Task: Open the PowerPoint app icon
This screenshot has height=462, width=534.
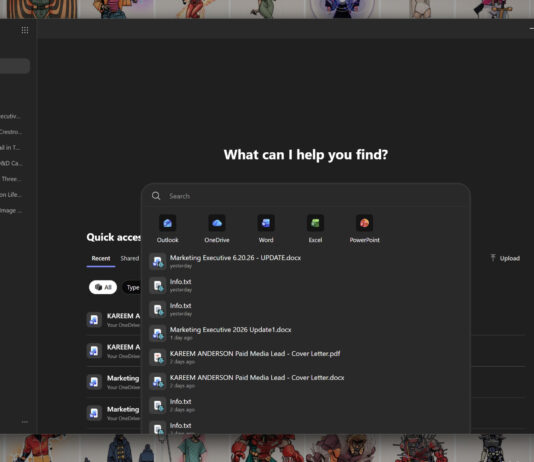Action: (364, 223)
